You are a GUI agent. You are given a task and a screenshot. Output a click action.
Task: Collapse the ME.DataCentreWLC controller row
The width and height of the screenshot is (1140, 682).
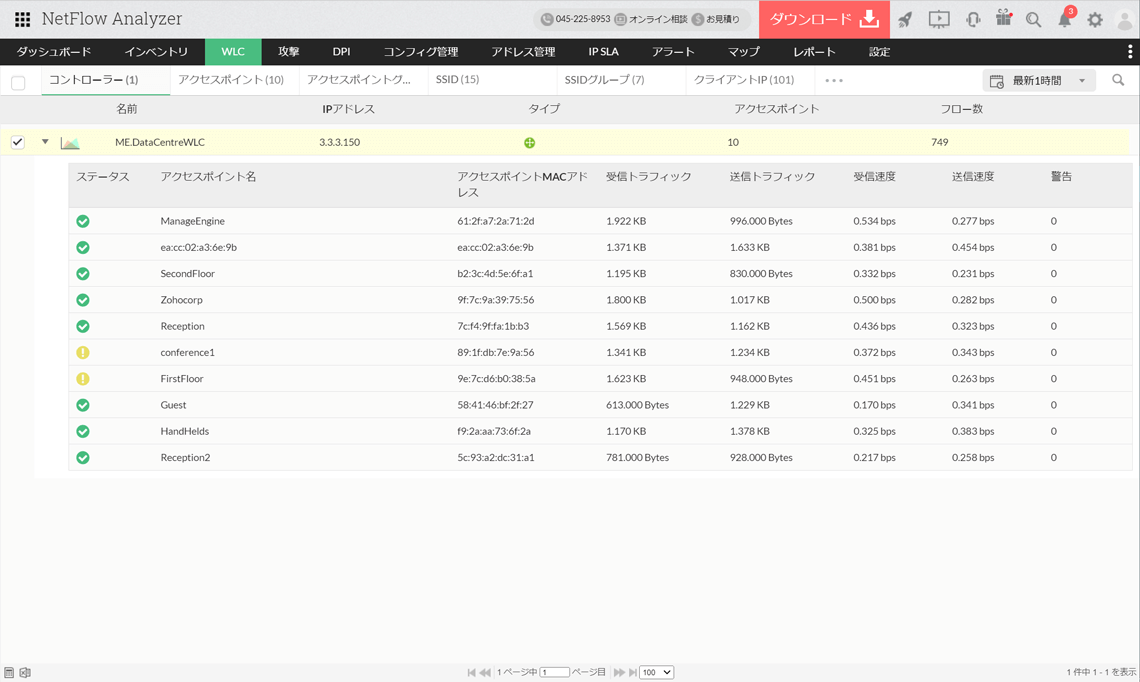[45, 142]
